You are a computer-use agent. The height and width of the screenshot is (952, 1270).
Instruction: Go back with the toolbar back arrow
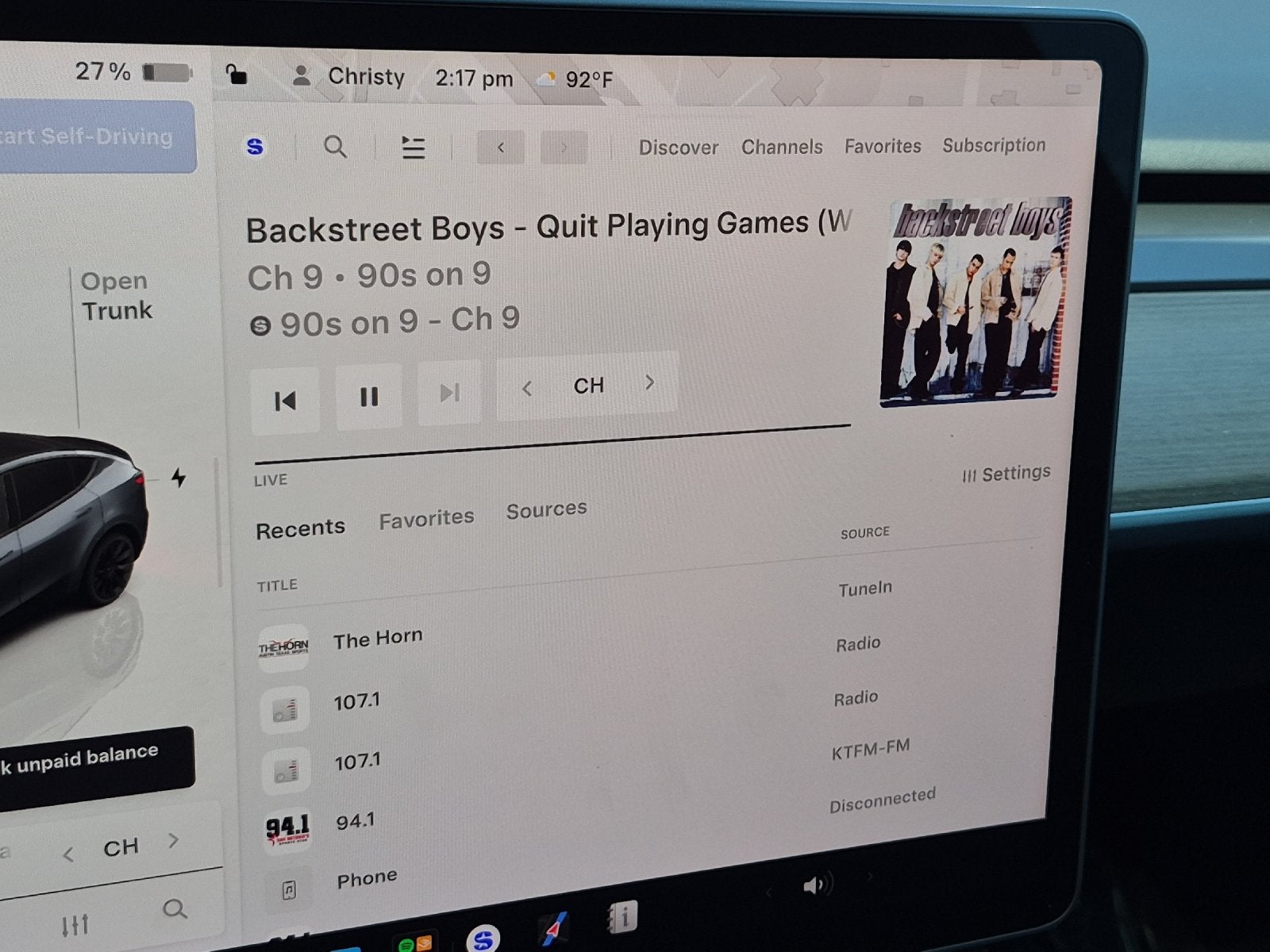point(500,147)
